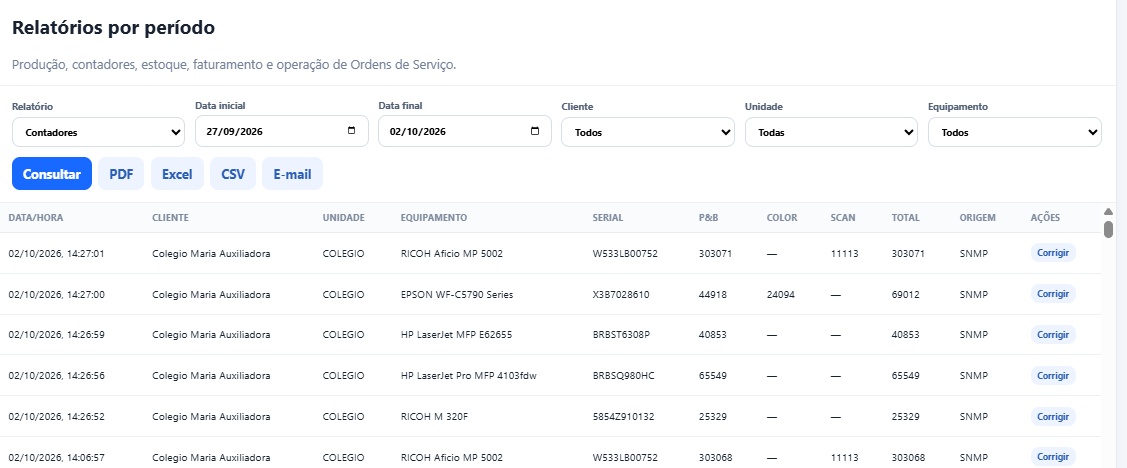This screenshot has height=468, width=1127.
Task: Focus the Data inicial date field
Action: [282, 132]
